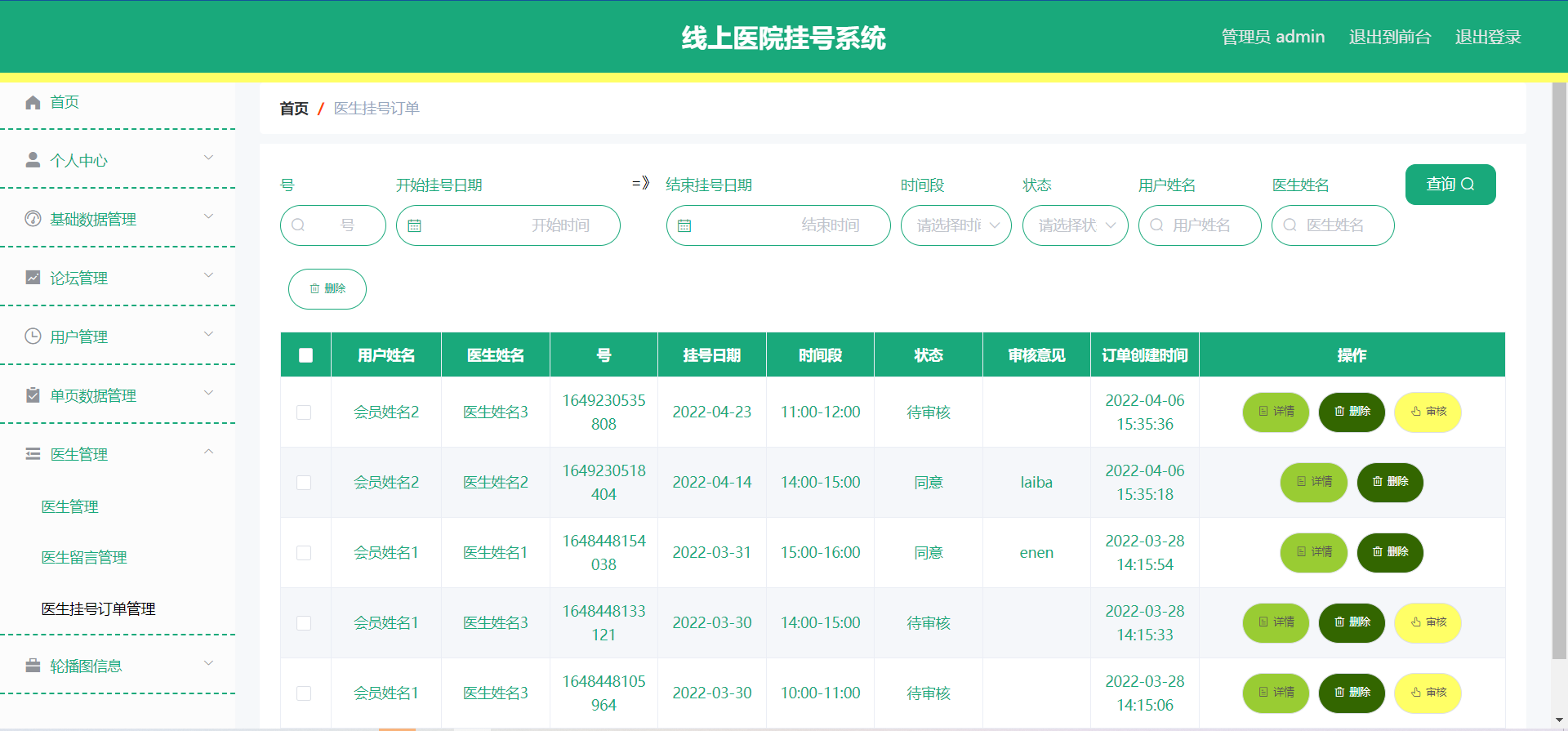
Task: Click the vertical page scrollbar
Action: 1559,371
